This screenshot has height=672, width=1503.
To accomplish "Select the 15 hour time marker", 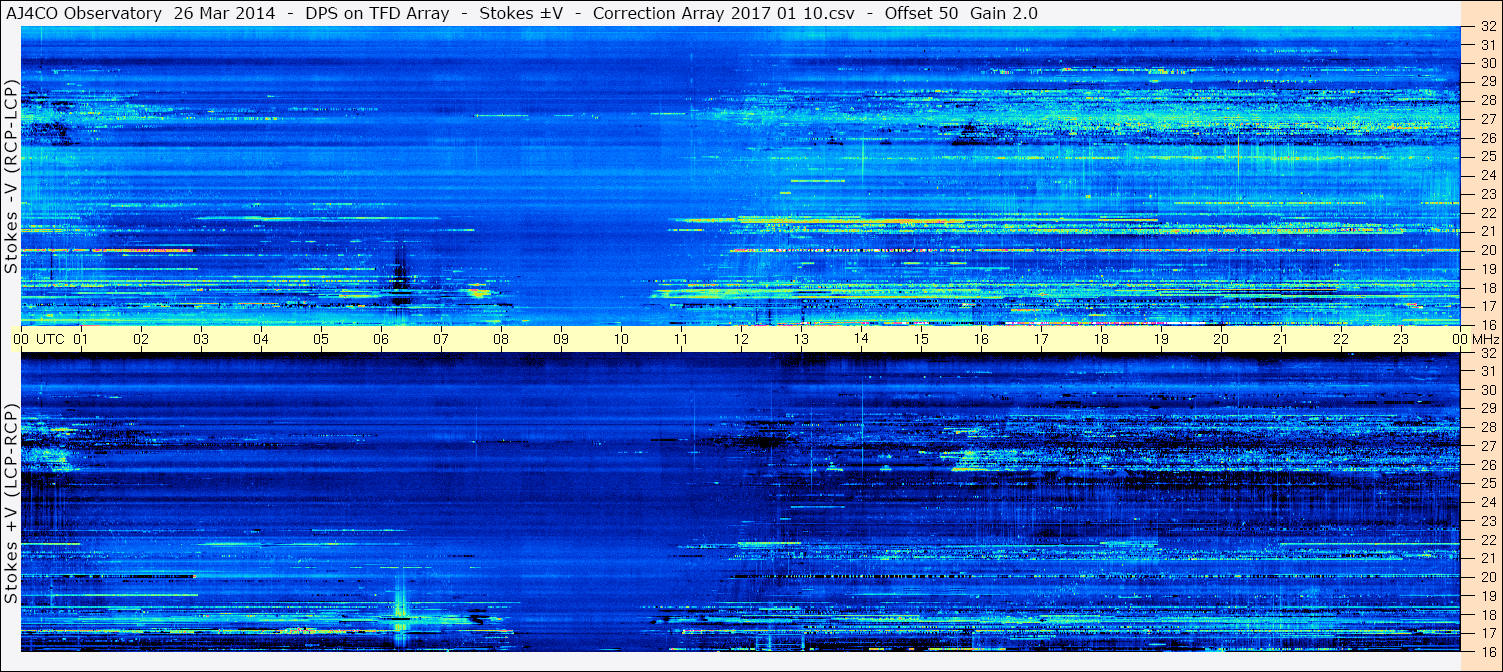I will click(921, 339).
